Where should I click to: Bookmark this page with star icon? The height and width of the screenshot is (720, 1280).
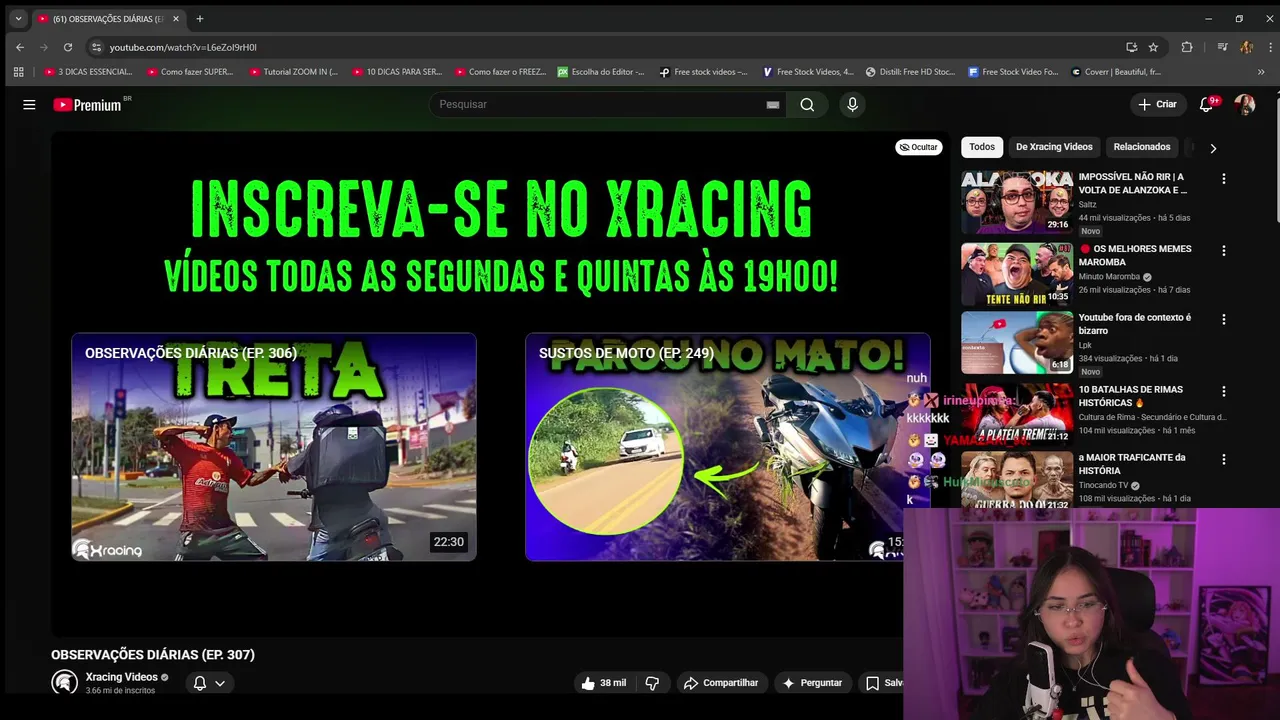[1153, 47]
